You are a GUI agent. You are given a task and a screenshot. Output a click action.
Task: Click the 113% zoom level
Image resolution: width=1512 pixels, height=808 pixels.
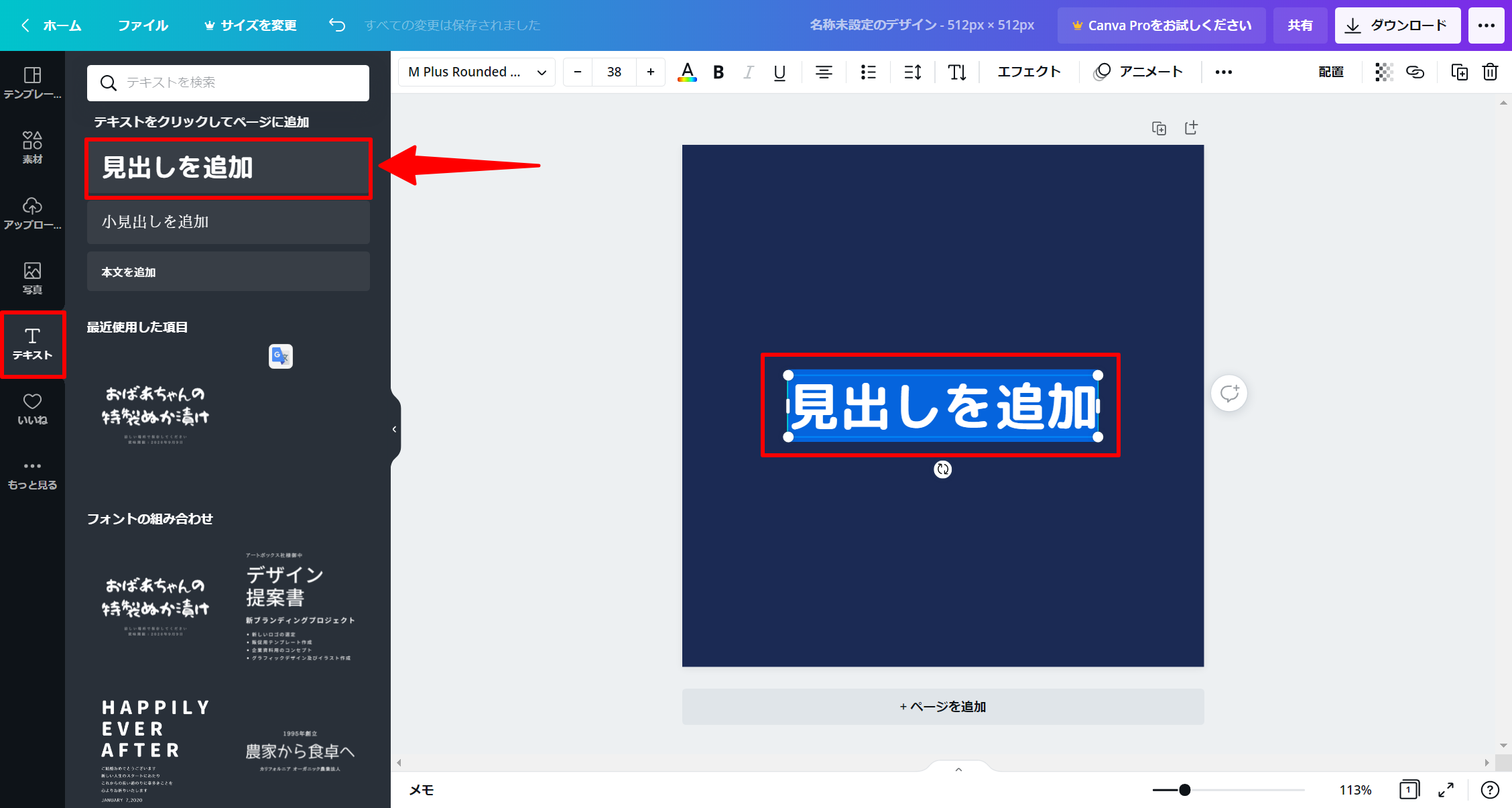1355,790
